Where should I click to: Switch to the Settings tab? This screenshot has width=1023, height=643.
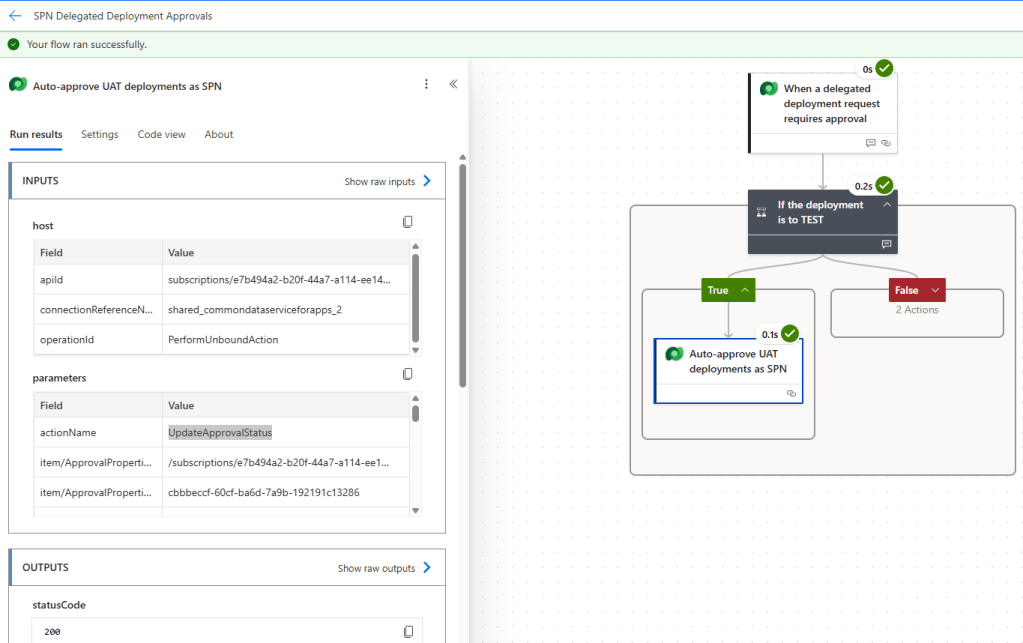pyautogui.click(x=99, y=134)
